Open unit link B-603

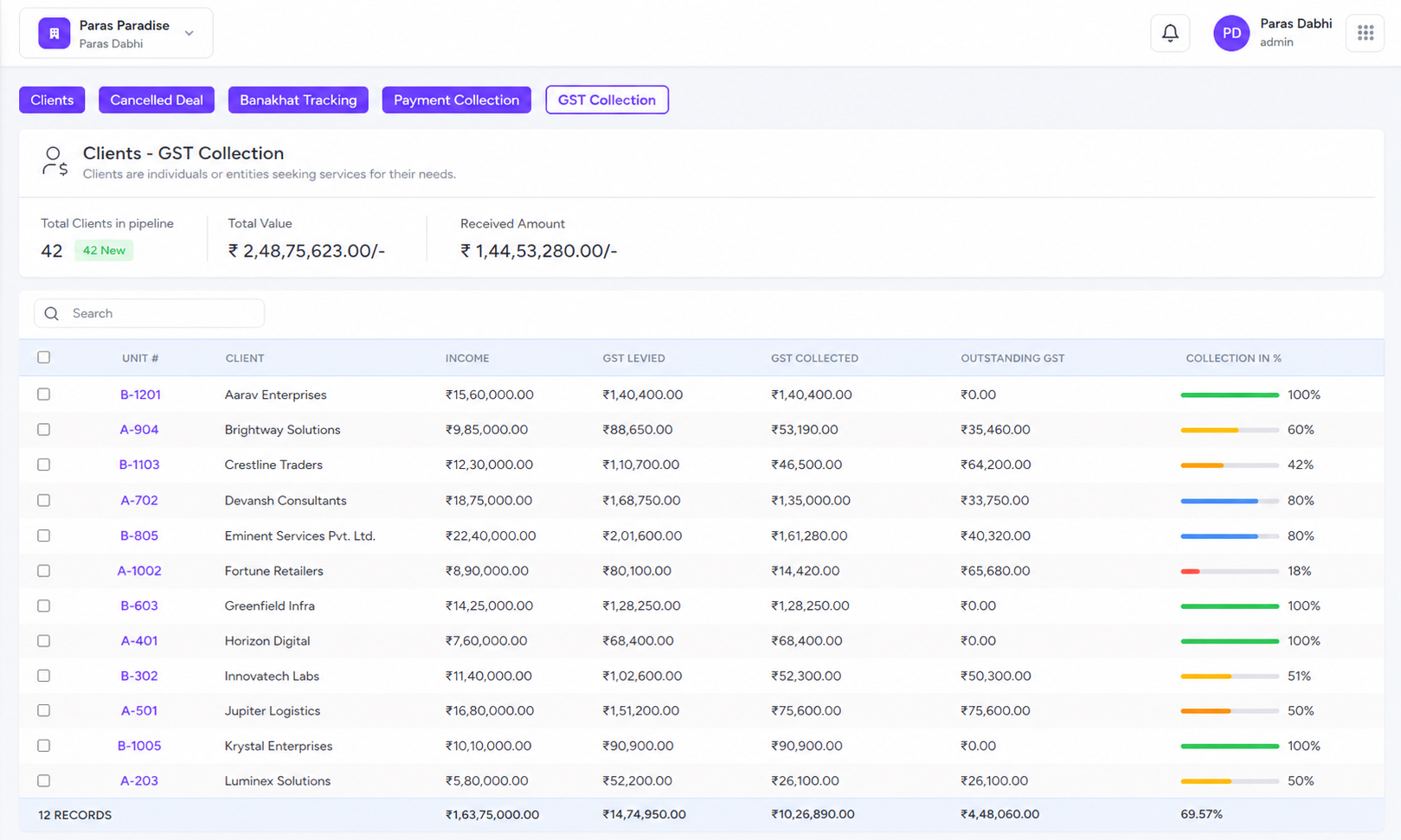[139, 606]
